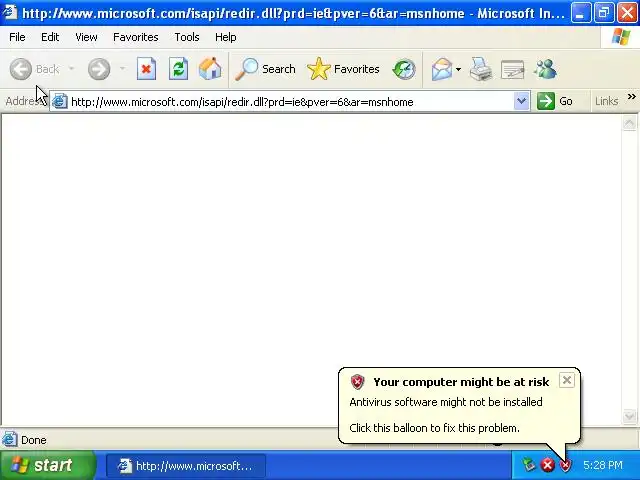Click the Mail envelope icon

coord(442,69)
